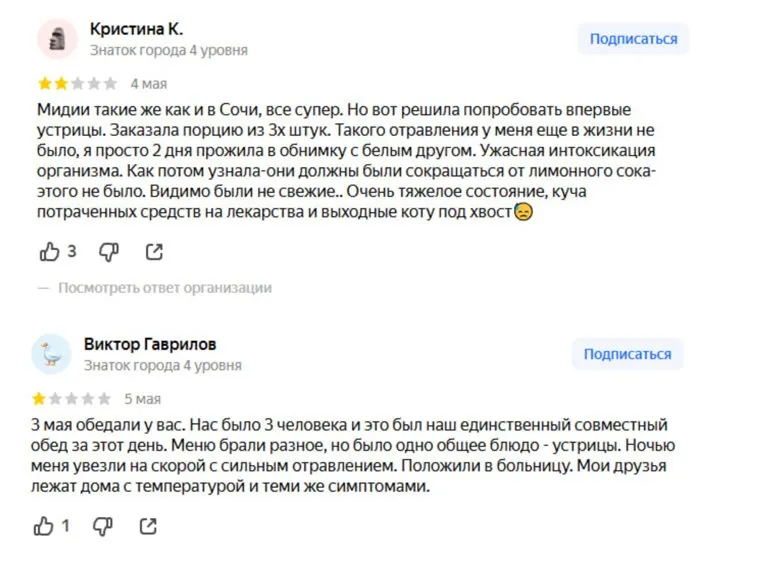Click Подписаться next to Виктор Гаврилов

[627, 354]
